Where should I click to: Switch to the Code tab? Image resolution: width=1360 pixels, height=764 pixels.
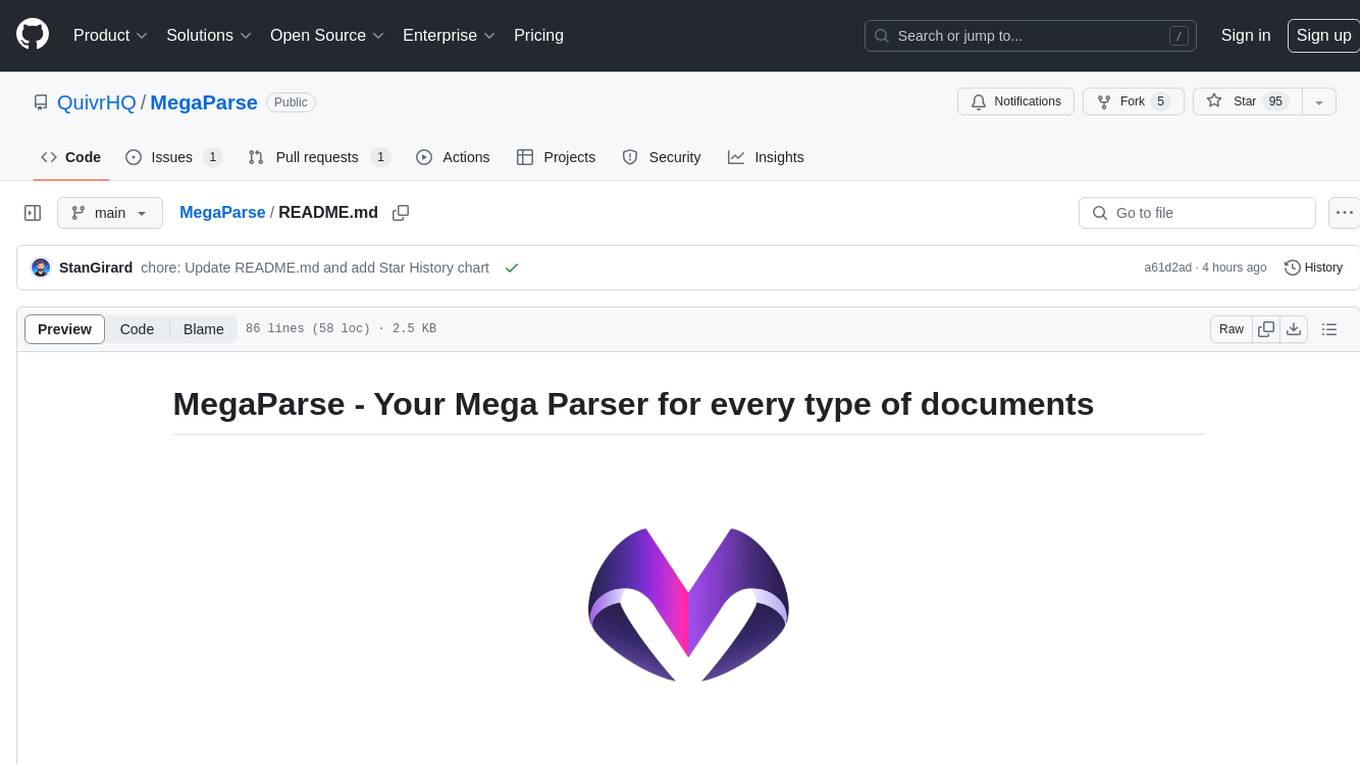71,157
